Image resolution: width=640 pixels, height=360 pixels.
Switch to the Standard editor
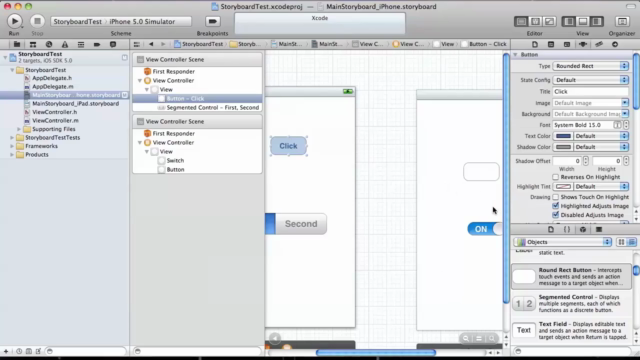(x=521, y=21)
